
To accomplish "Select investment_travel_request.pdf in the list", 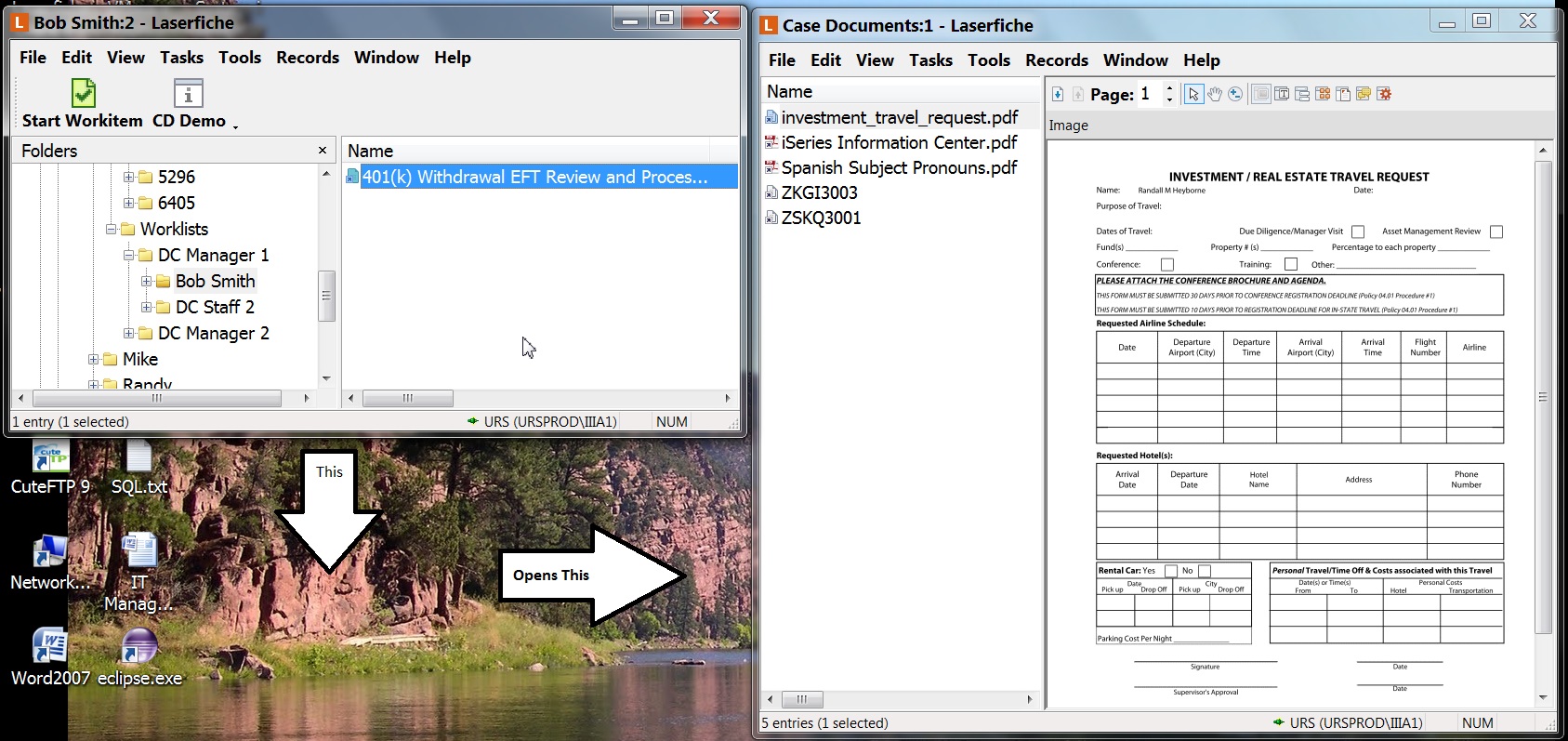I will pyautogui.click(x=900, y=117).
